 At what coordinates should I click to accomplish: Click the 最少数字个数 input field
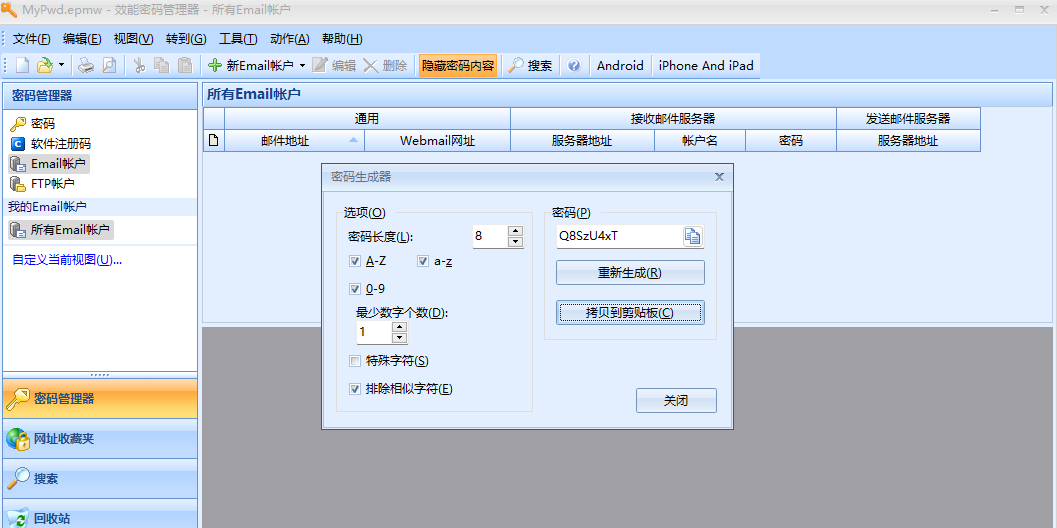pyautogui.click(x=373, y=332)
